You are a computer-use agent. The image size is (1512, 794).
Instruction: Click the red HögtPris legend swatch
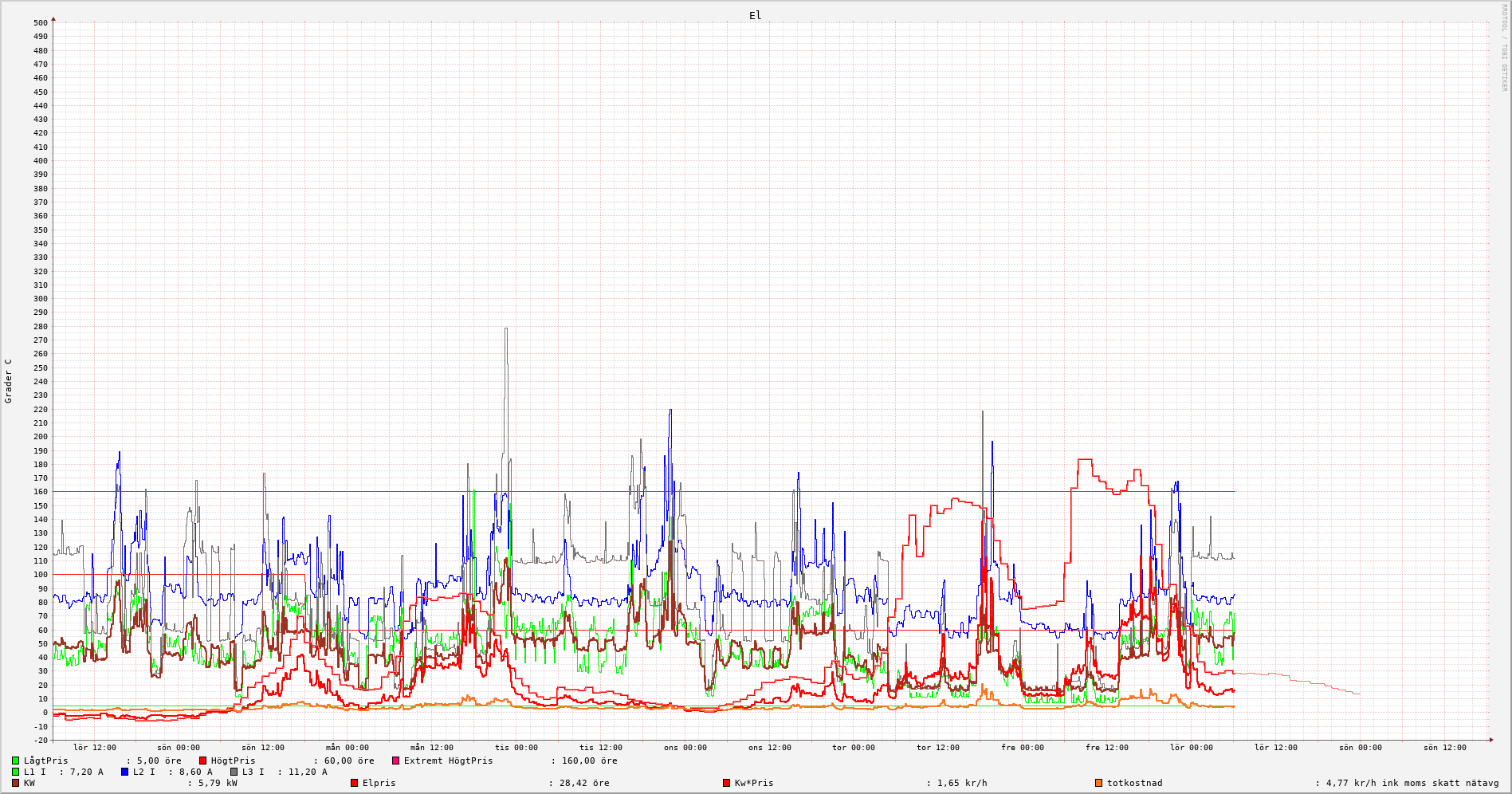tap(203, 761)
